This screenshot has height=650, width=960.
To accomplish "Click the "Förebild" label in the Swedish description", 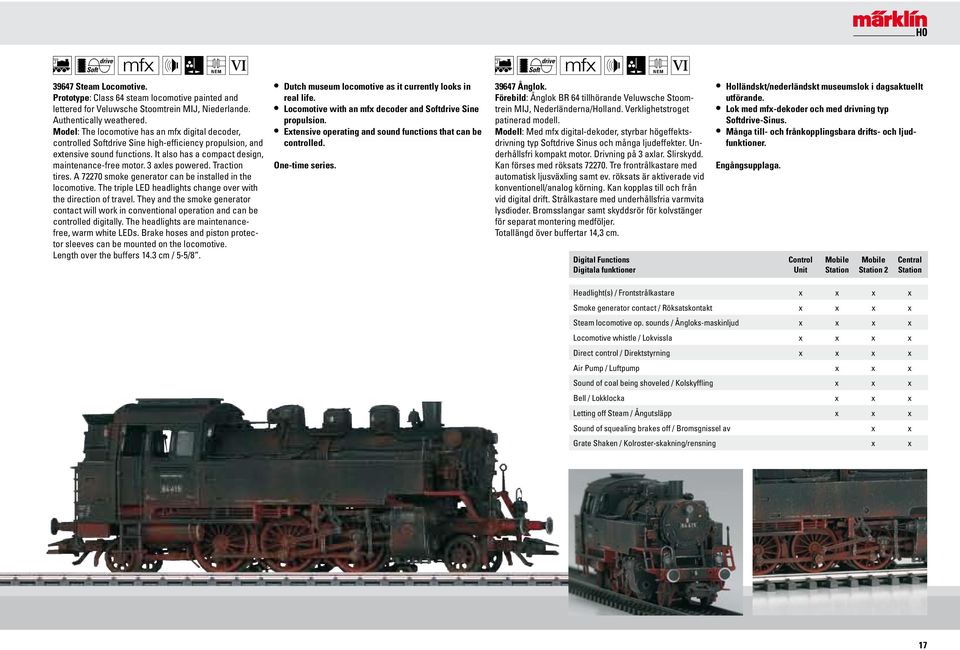I will click(511, 98).
